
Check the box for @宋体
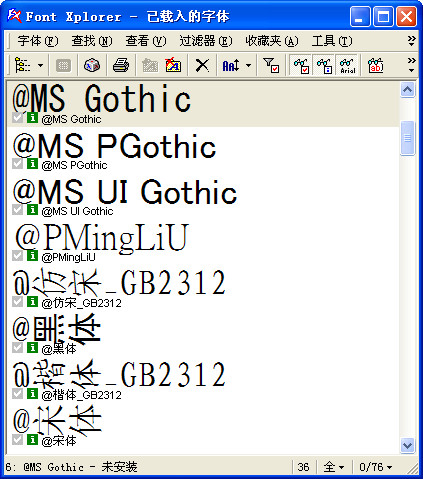17,440
